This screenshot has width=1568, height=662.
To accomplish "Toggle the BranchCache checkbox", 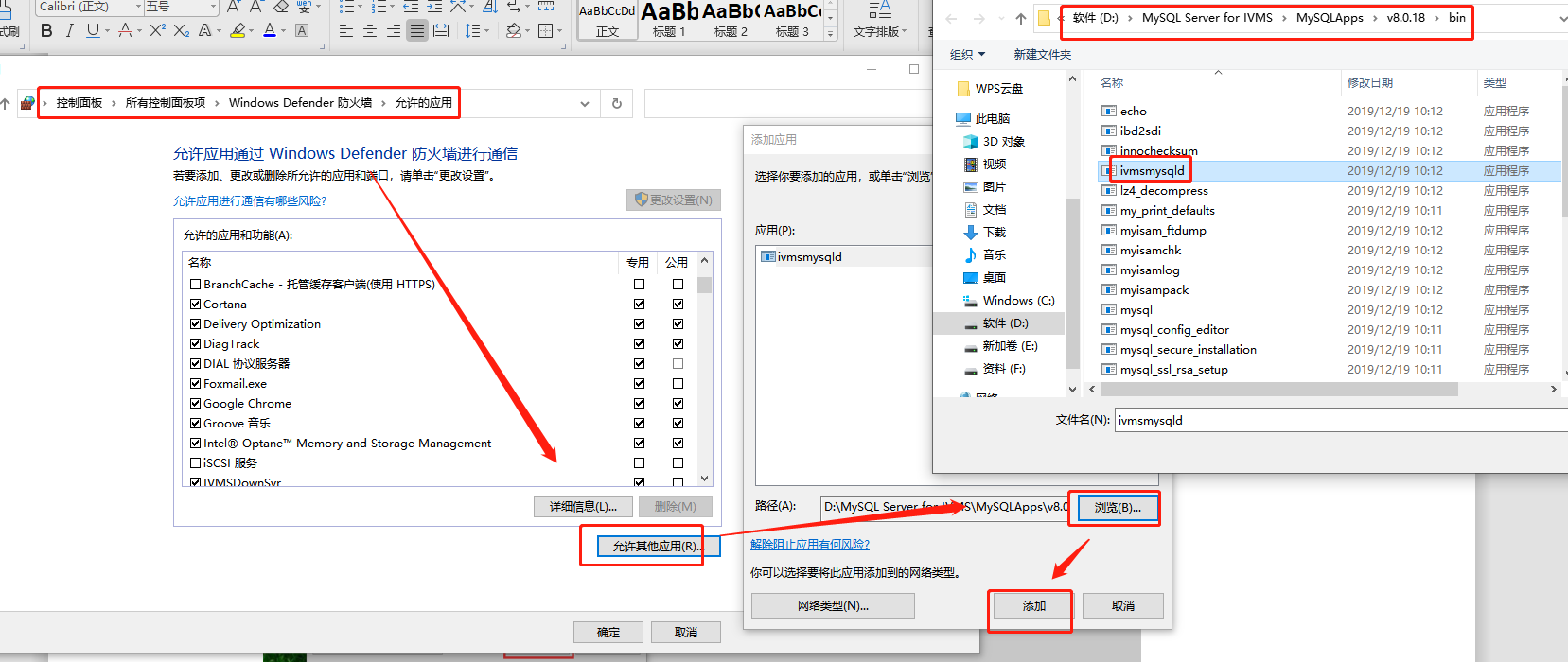I will (195, 285).
